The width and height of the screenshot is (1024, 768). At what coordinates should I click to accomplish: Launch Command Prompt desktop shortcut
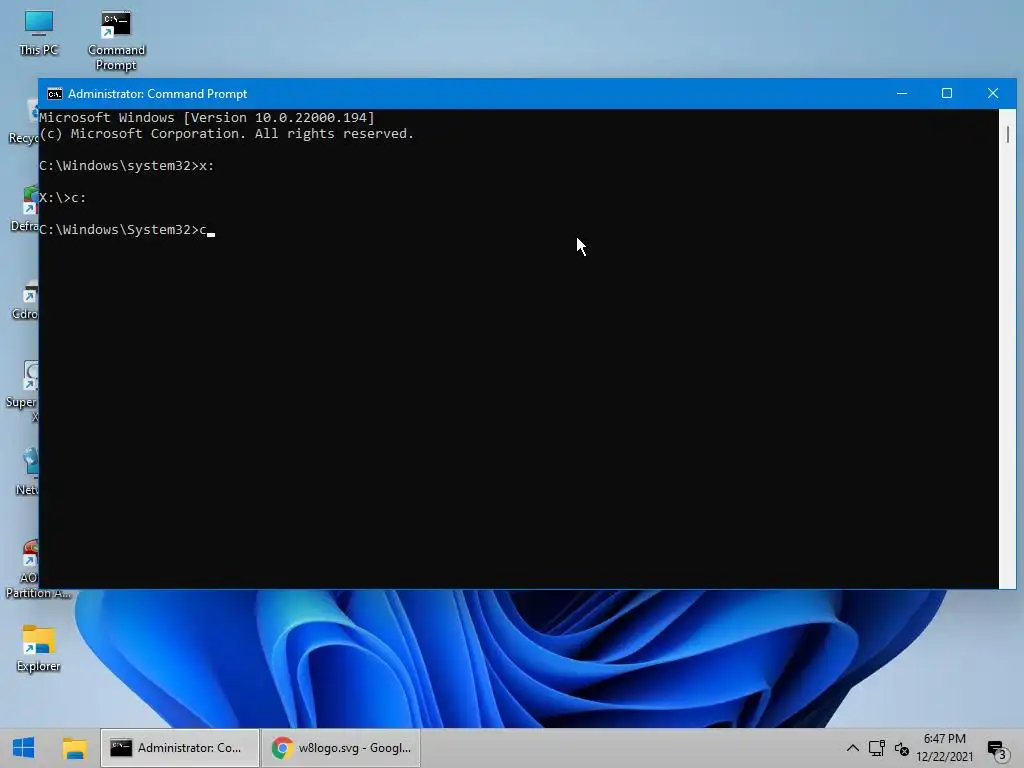(116, 40)
